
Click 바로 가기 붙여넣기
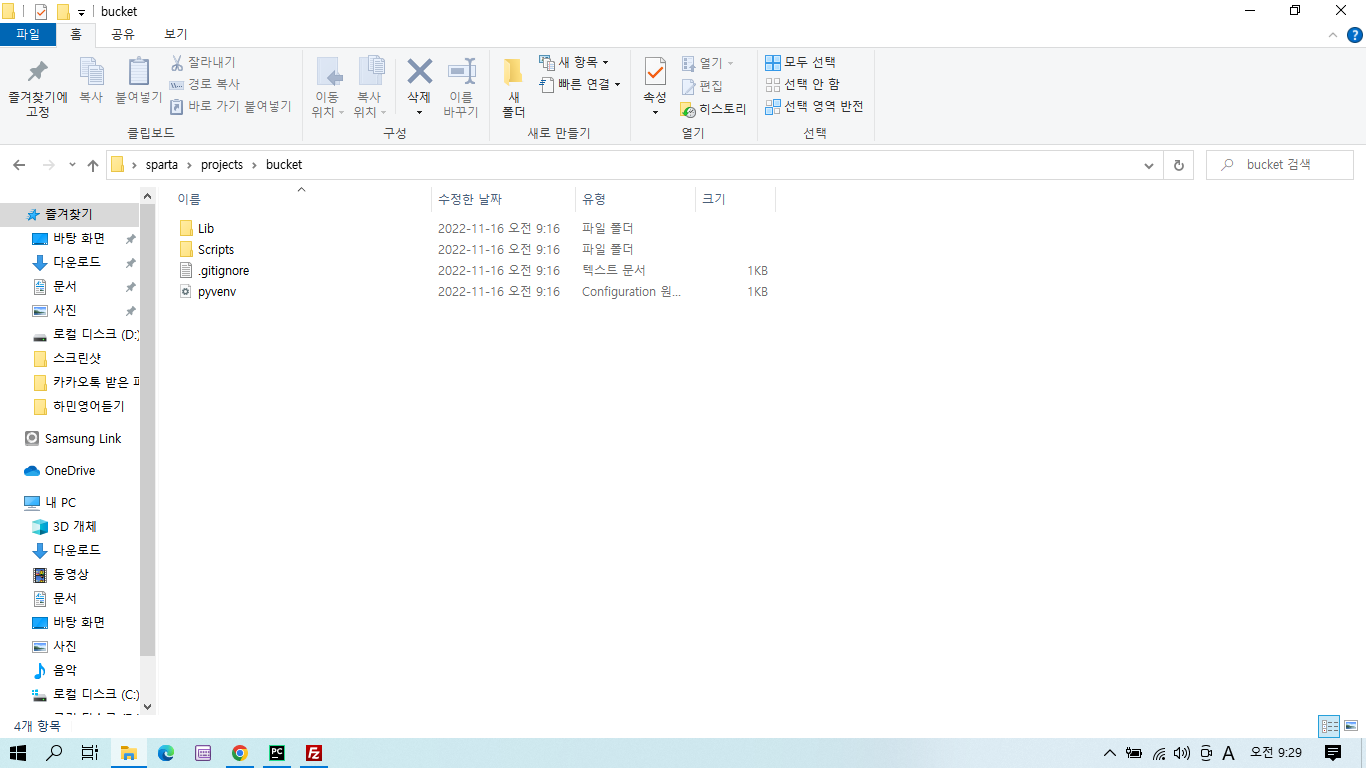230,106
